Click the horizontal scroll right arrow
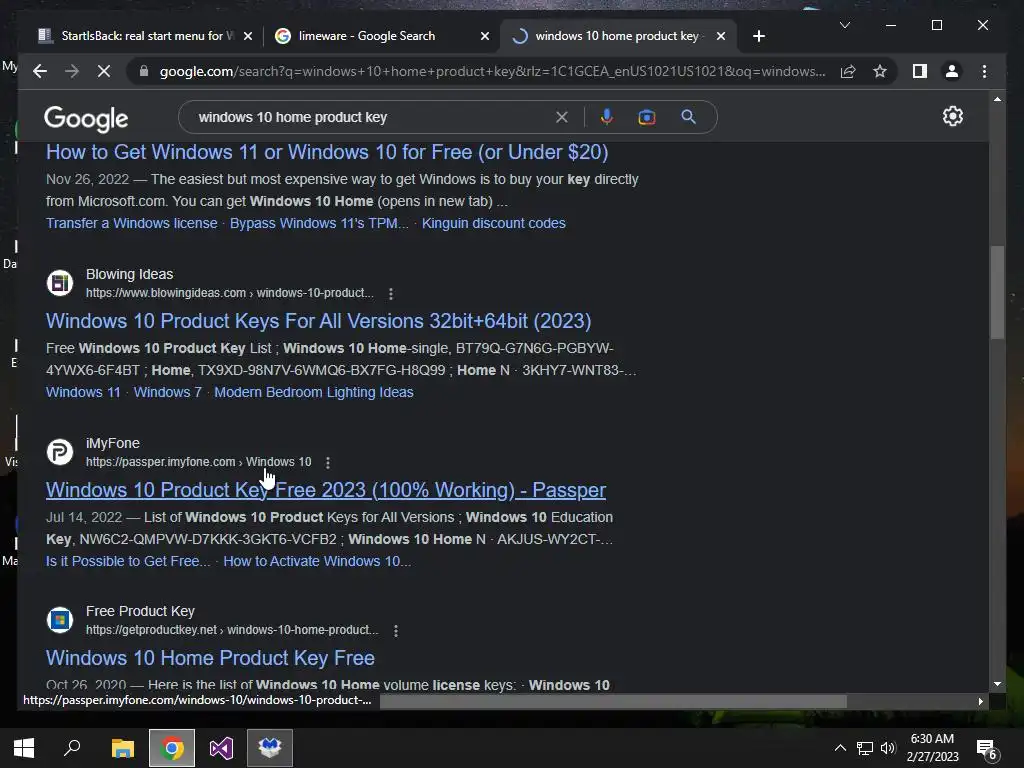Image resolution: width=1024 pixels, height=768 pixels. (x=980, y=701)
